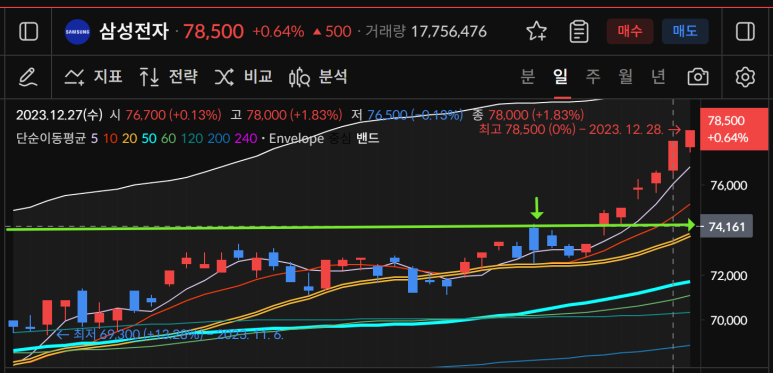773x373 pixels.
Task: Click the 단순이동평균 indicator label
Action: click(51, 138)
